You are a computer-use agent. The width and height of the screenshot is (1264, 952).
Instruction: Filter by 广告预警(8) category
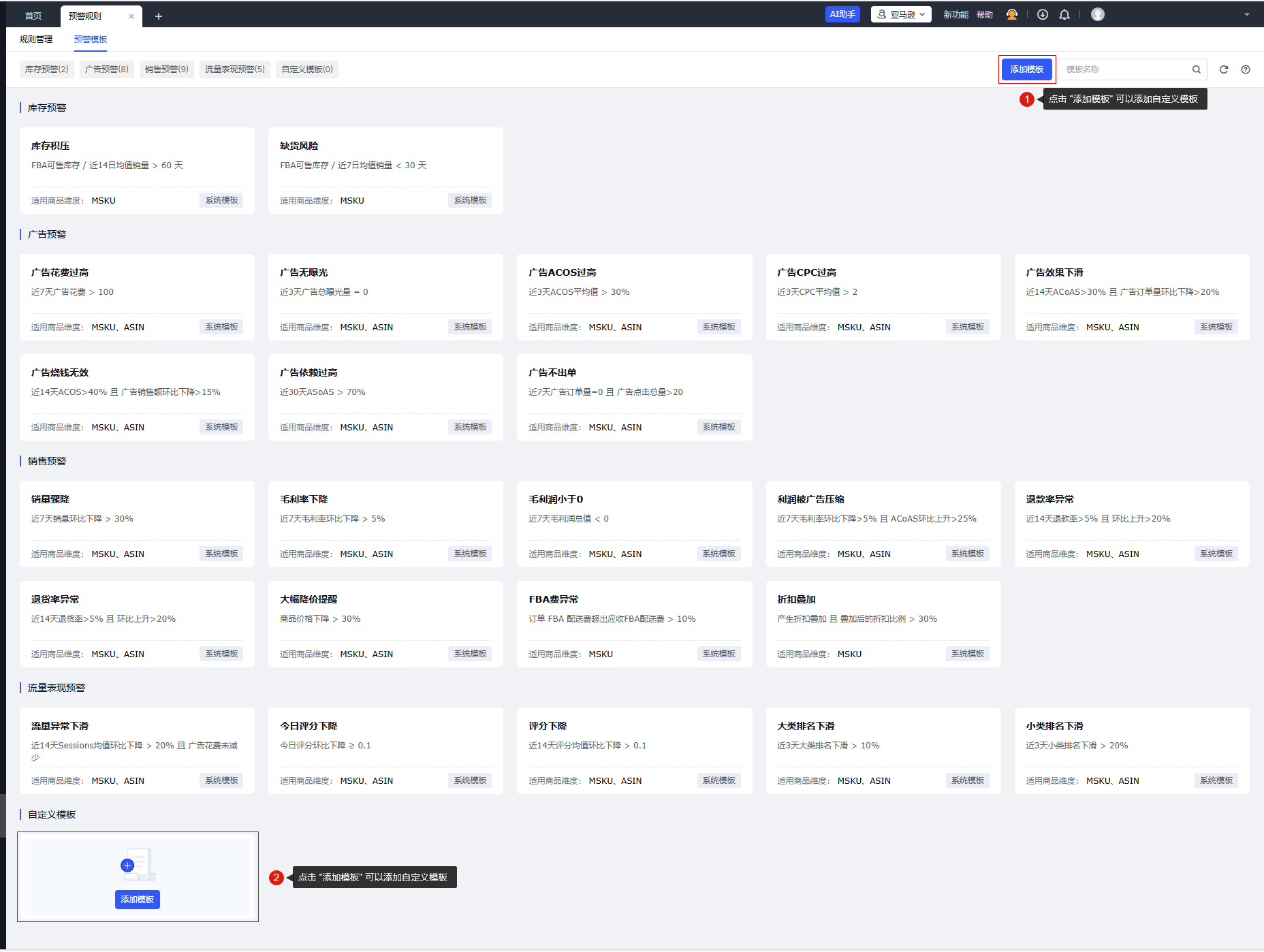tap(107, 69)
